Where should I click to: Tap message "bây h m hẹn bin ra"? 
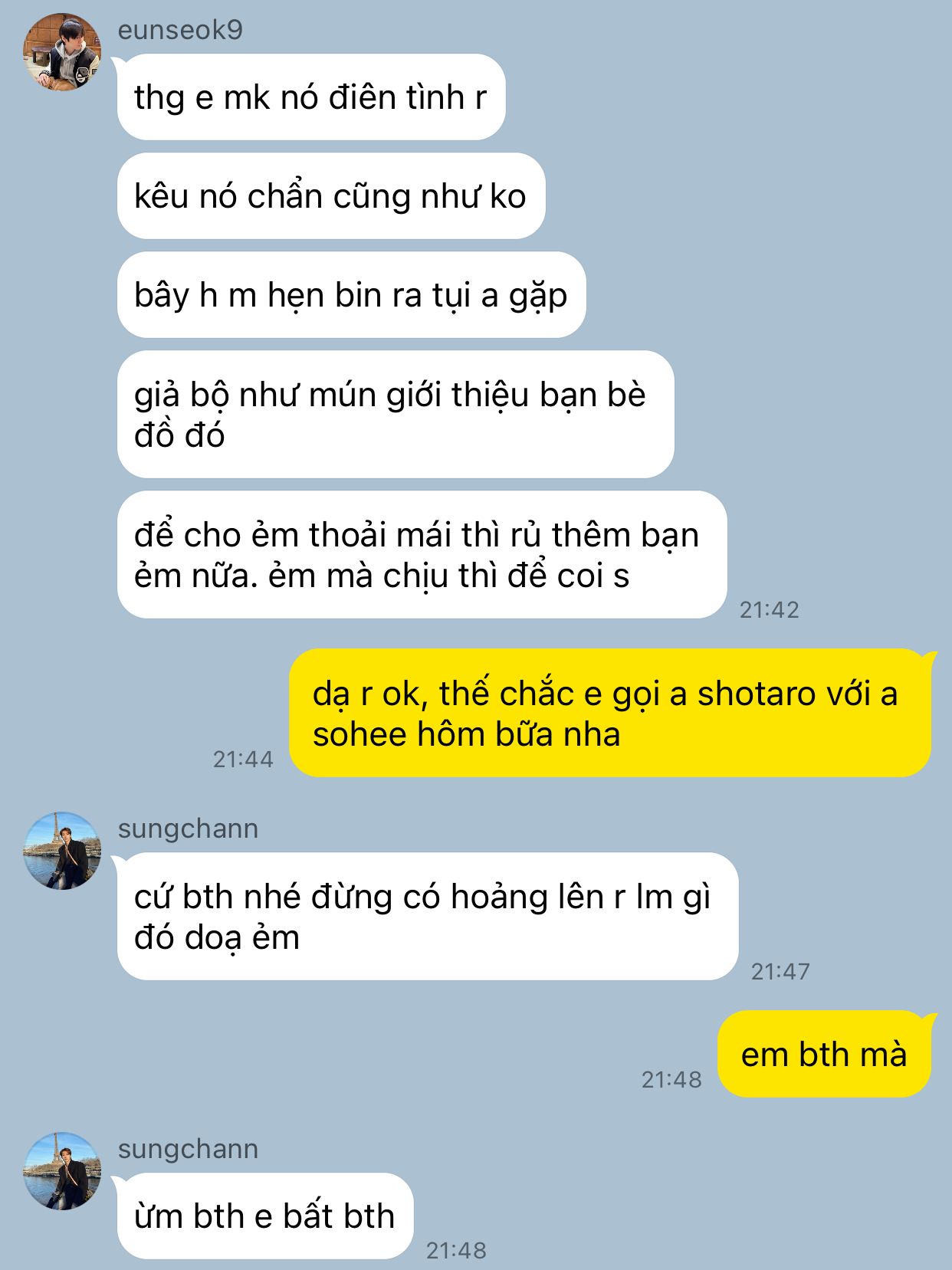pos(351,295)
